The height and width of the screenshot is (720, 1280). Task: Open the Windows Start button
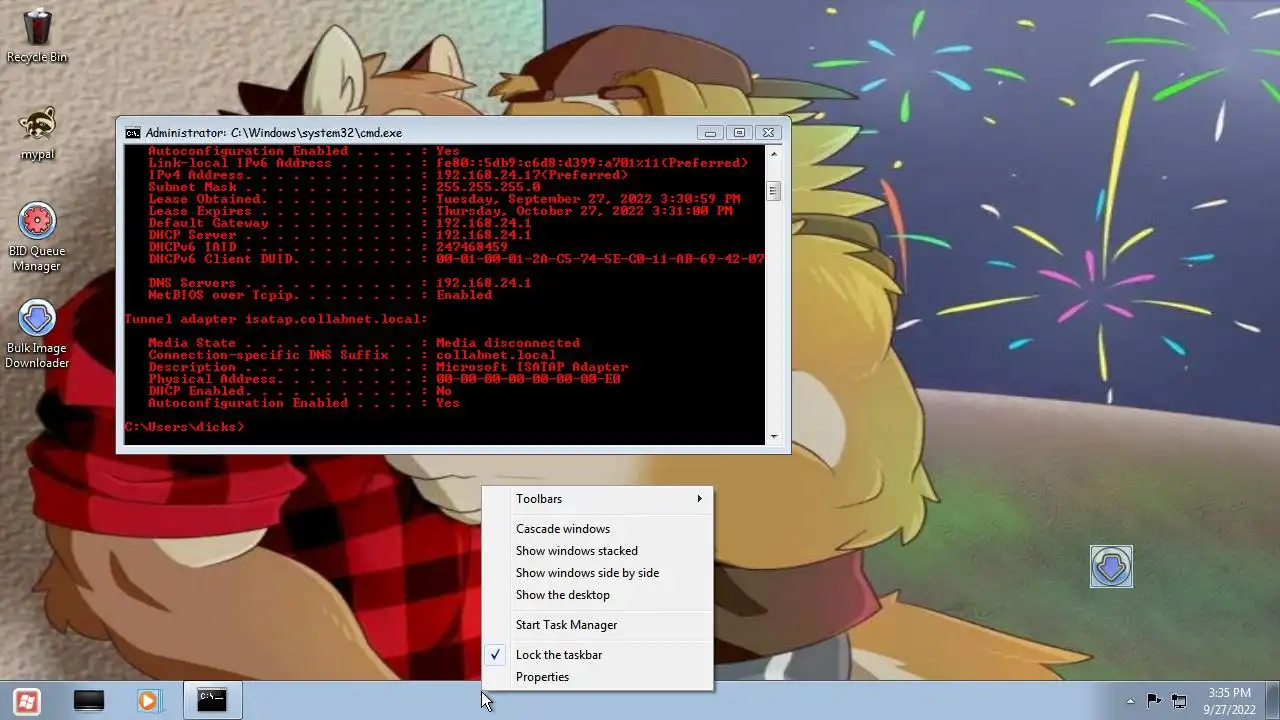point(27,701)
